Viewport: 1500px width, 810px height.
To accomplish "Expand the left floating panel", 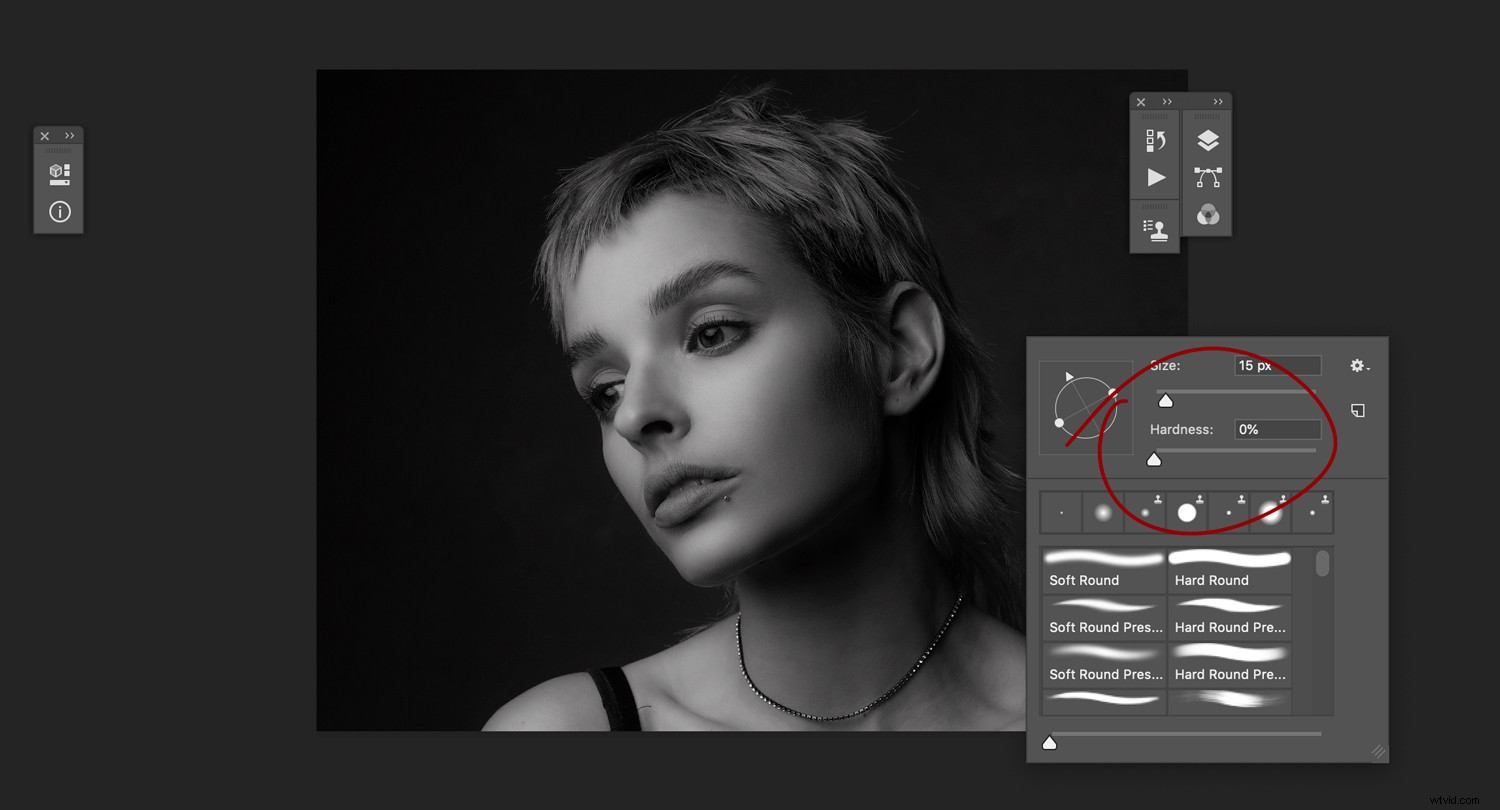I will [70, 135].
